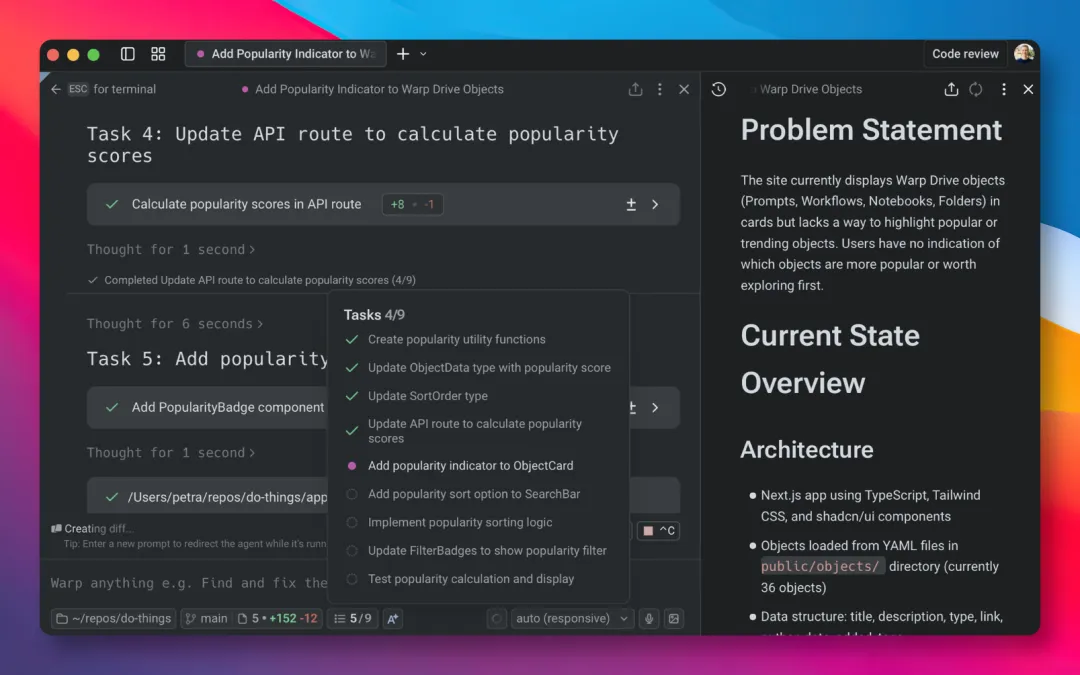
Task: Focus the Warp anything prompt input
Action: (189, 583)
